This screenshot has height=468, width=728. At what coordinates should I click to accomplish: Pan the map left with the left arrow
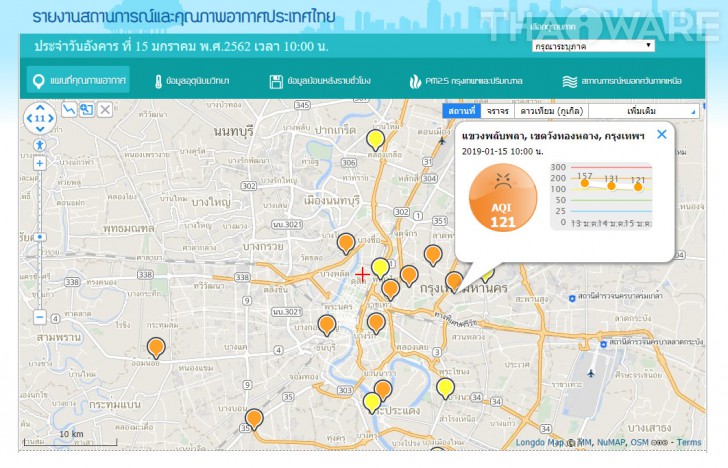pyautogui.click(x=29, y=118)
